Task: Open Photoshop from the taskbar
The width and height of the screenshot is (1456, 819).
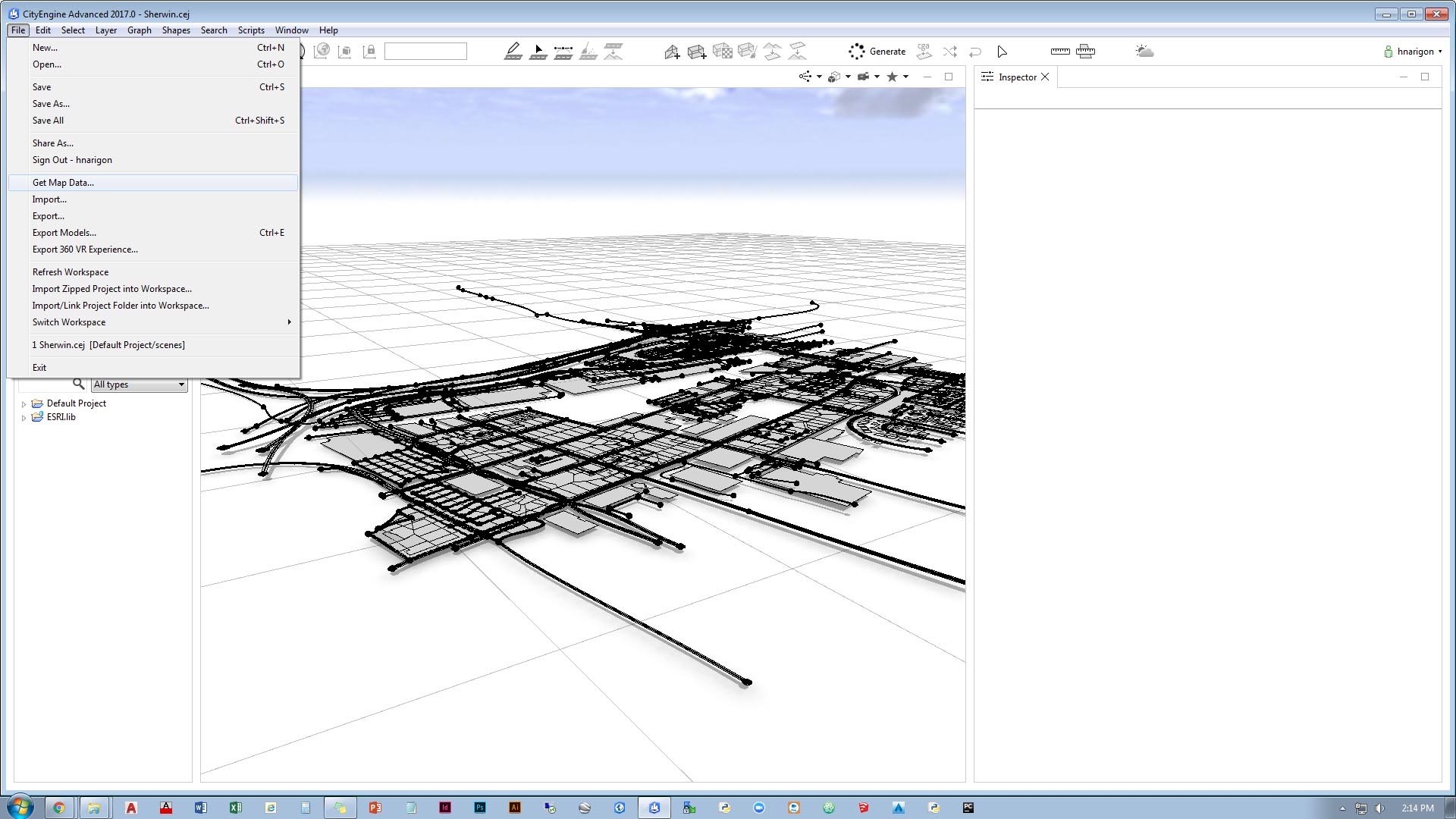Action: click(x=480, y=808)
